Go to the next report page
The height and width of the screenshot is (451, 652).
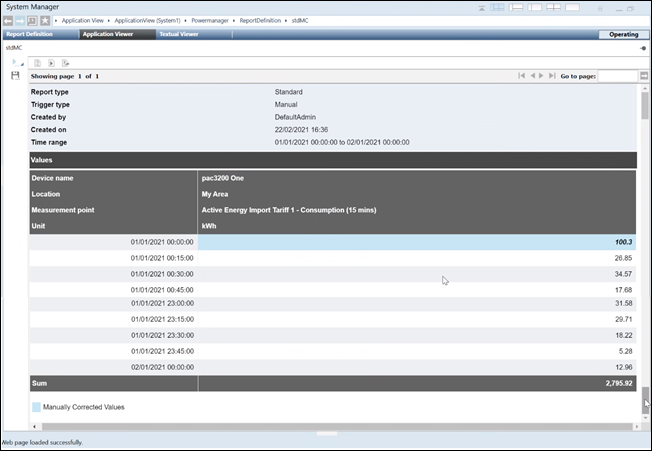click(x=541, y=76)
